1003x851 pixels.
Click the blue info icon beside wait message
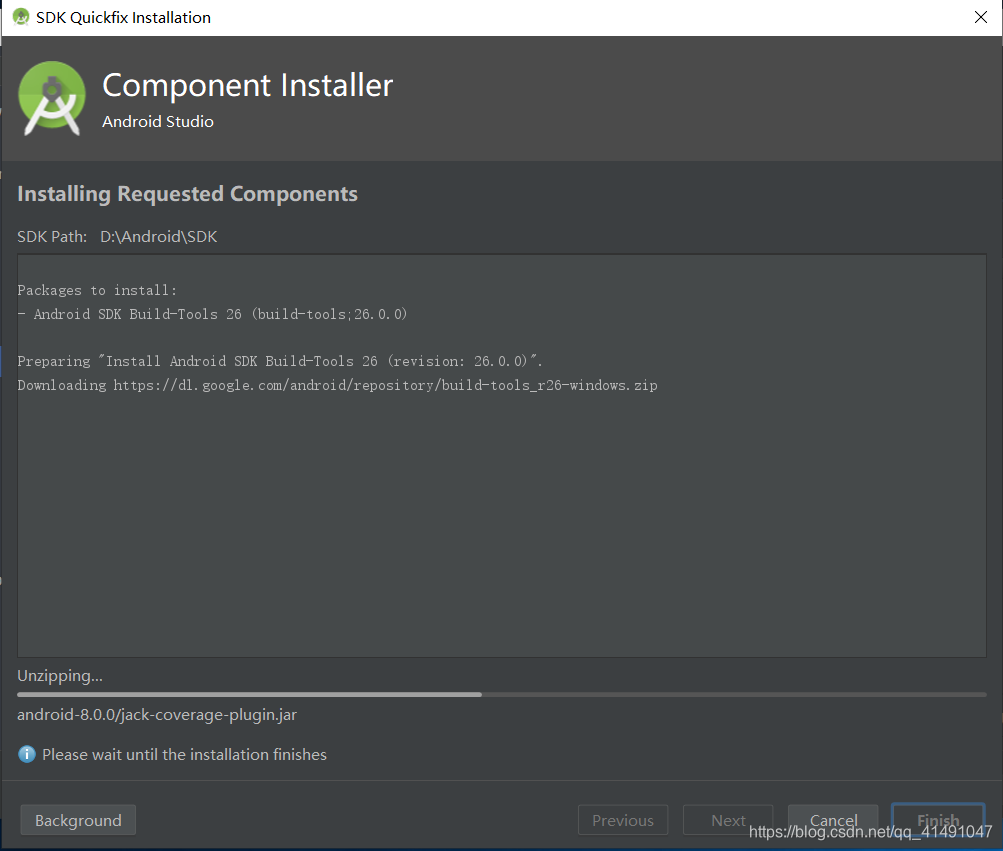coord(27,754)
